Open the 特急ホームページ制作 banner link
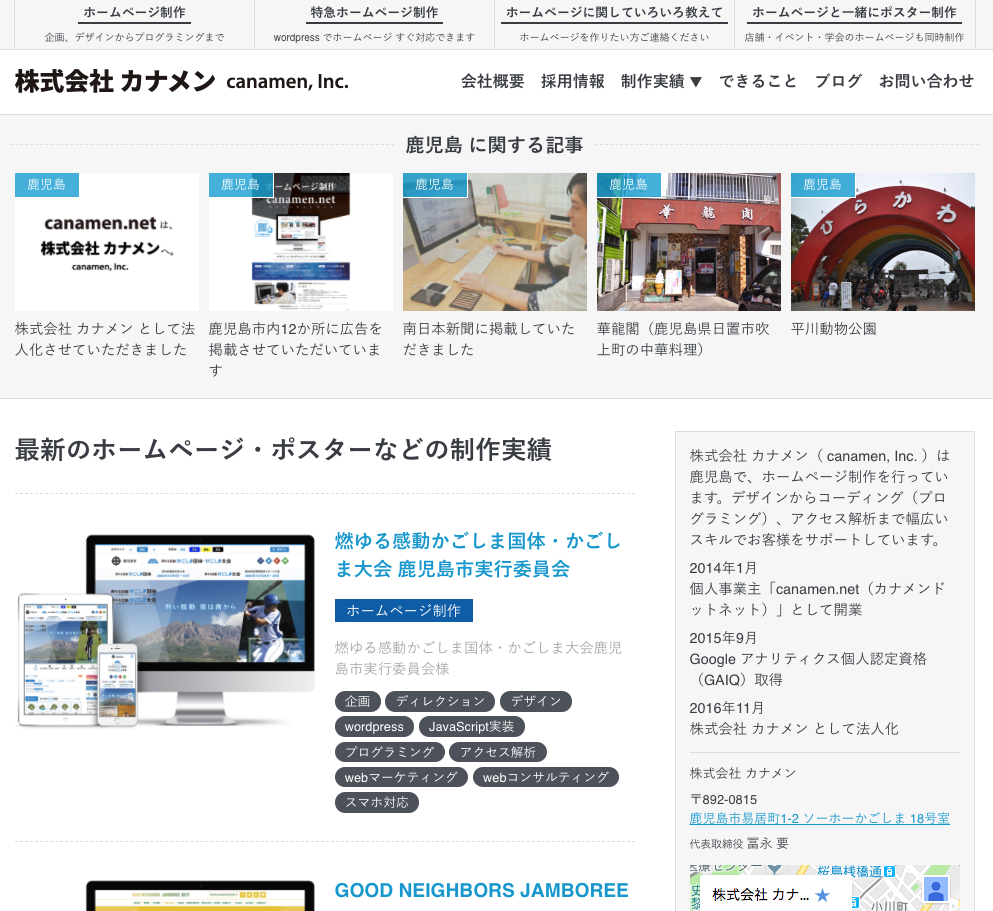 pos(374,13)
